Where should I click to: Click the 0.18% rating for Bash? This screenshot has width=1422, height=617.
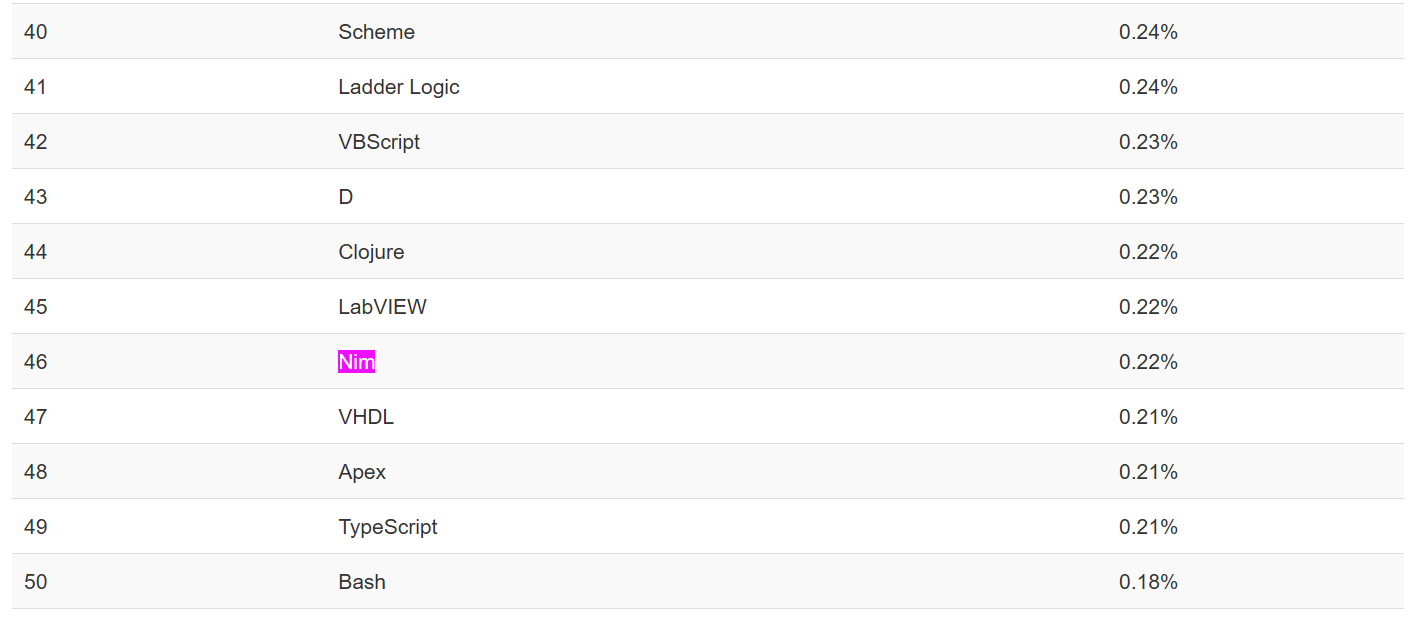(1148, 582)
